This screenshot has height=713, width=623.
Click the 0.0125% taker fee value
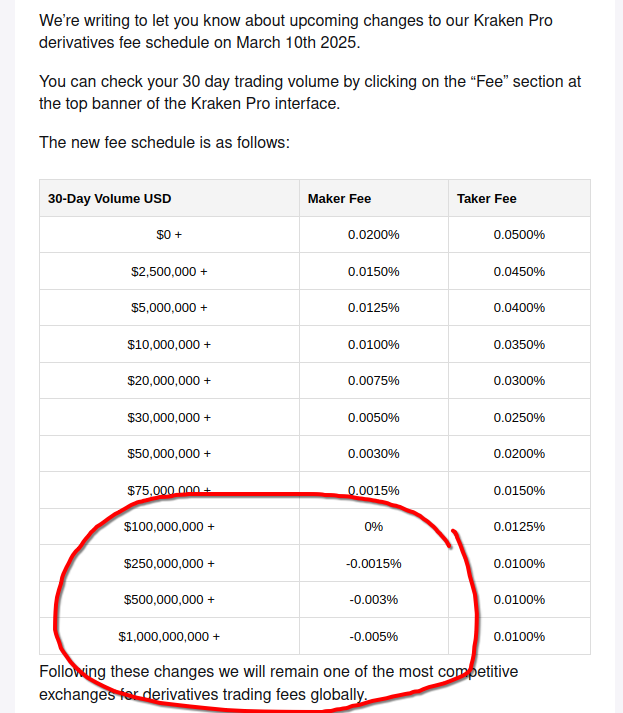[519, 527]
